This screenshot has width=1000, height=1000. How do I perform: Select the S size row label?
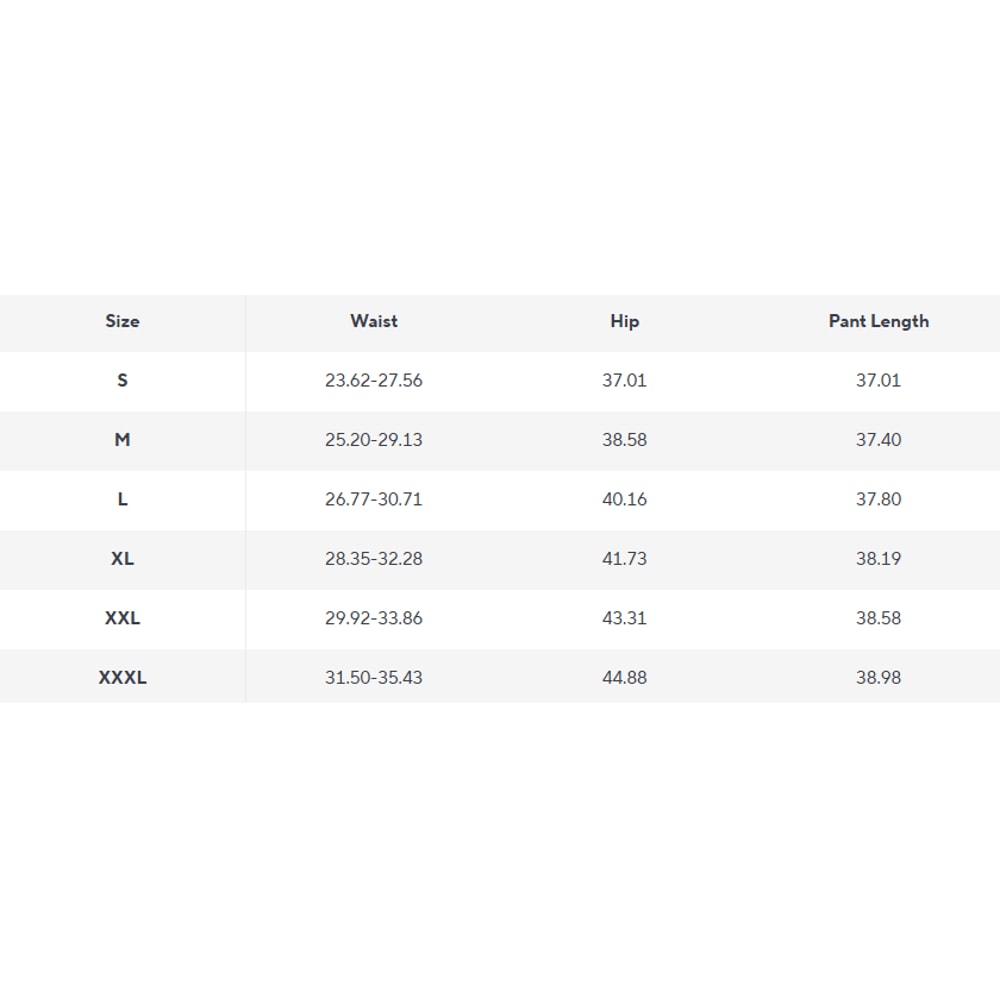click(122, 380)
